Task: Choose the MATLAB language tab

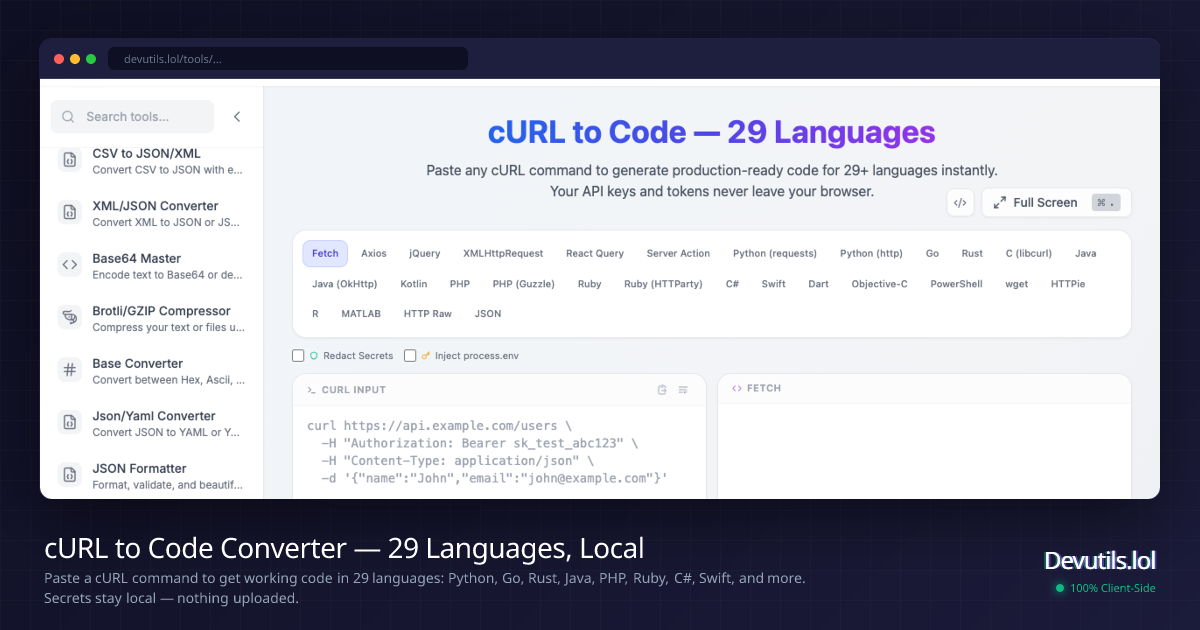Action: pyautogui.click(x=361, y=314)
